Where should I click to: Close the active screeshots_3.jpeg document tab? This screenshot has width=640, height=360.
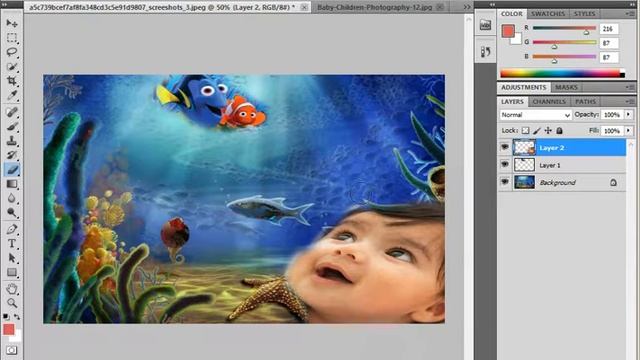[x=304, y=7]
